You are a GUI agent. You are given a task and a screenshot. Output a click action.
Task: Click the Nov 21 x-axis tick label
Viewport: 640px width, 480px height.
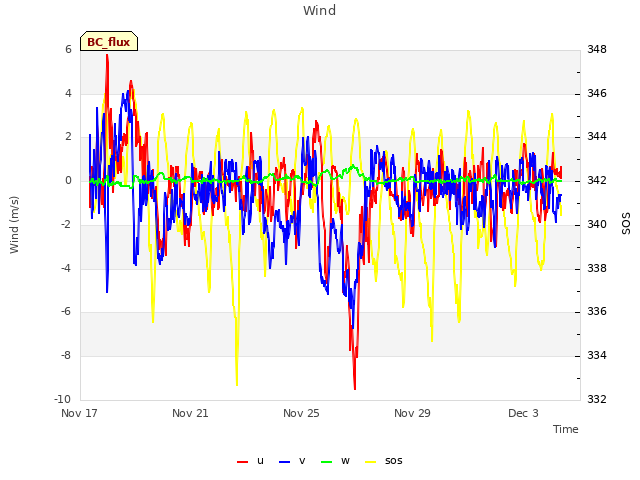[190, 413]
